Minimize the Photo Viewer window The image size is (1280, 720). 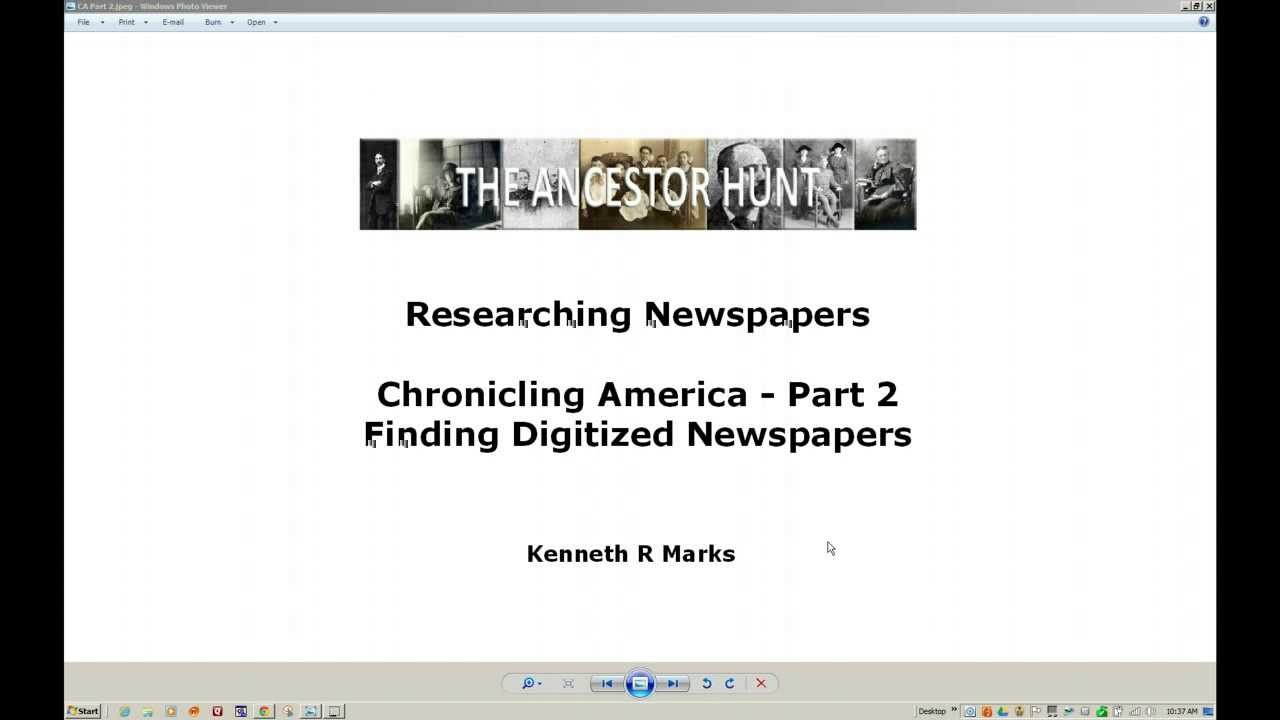pos(1185,6)
